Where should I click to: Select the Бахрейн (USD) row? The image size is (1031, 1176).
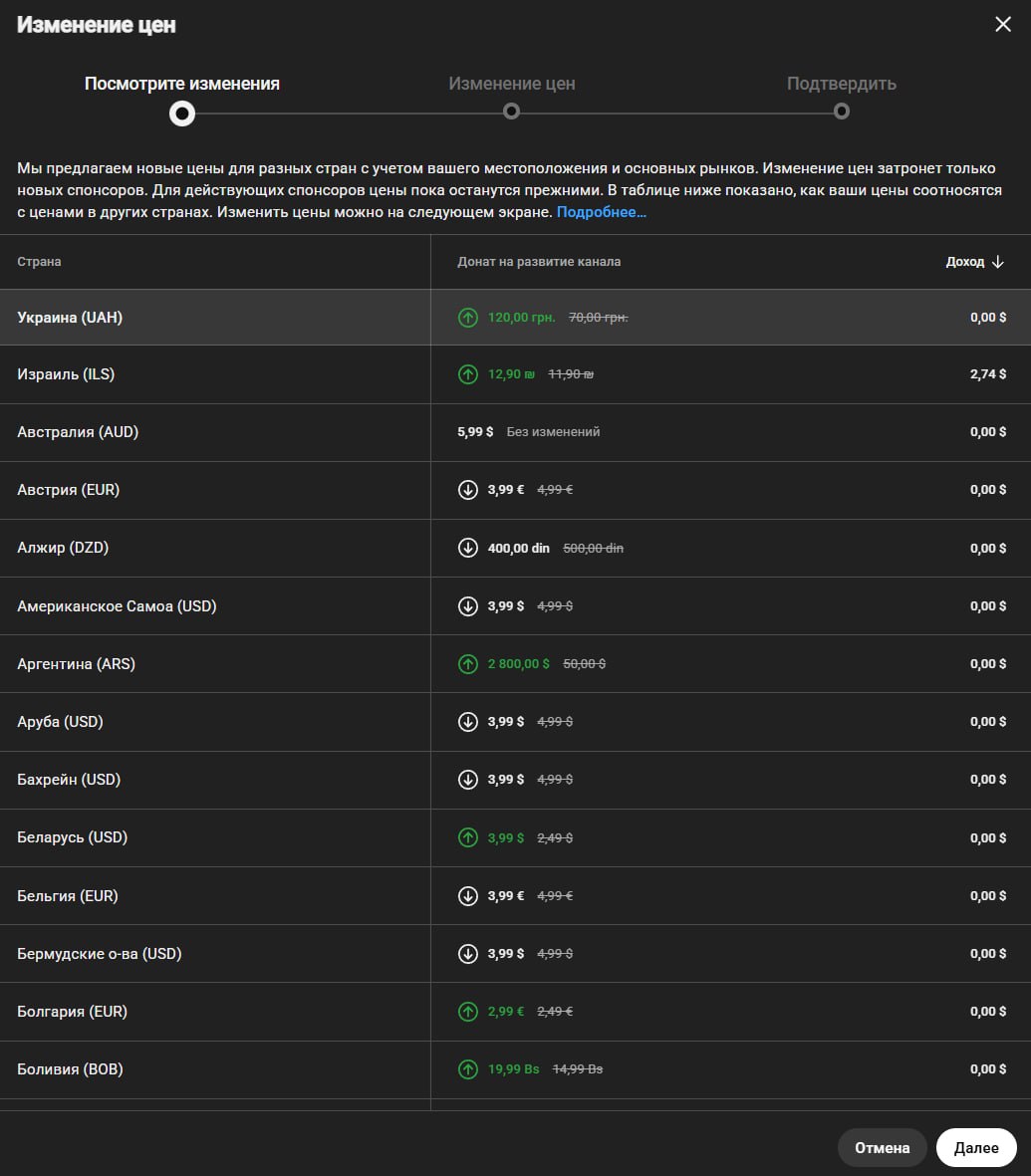pyautogui.click(x=516, y=780)
